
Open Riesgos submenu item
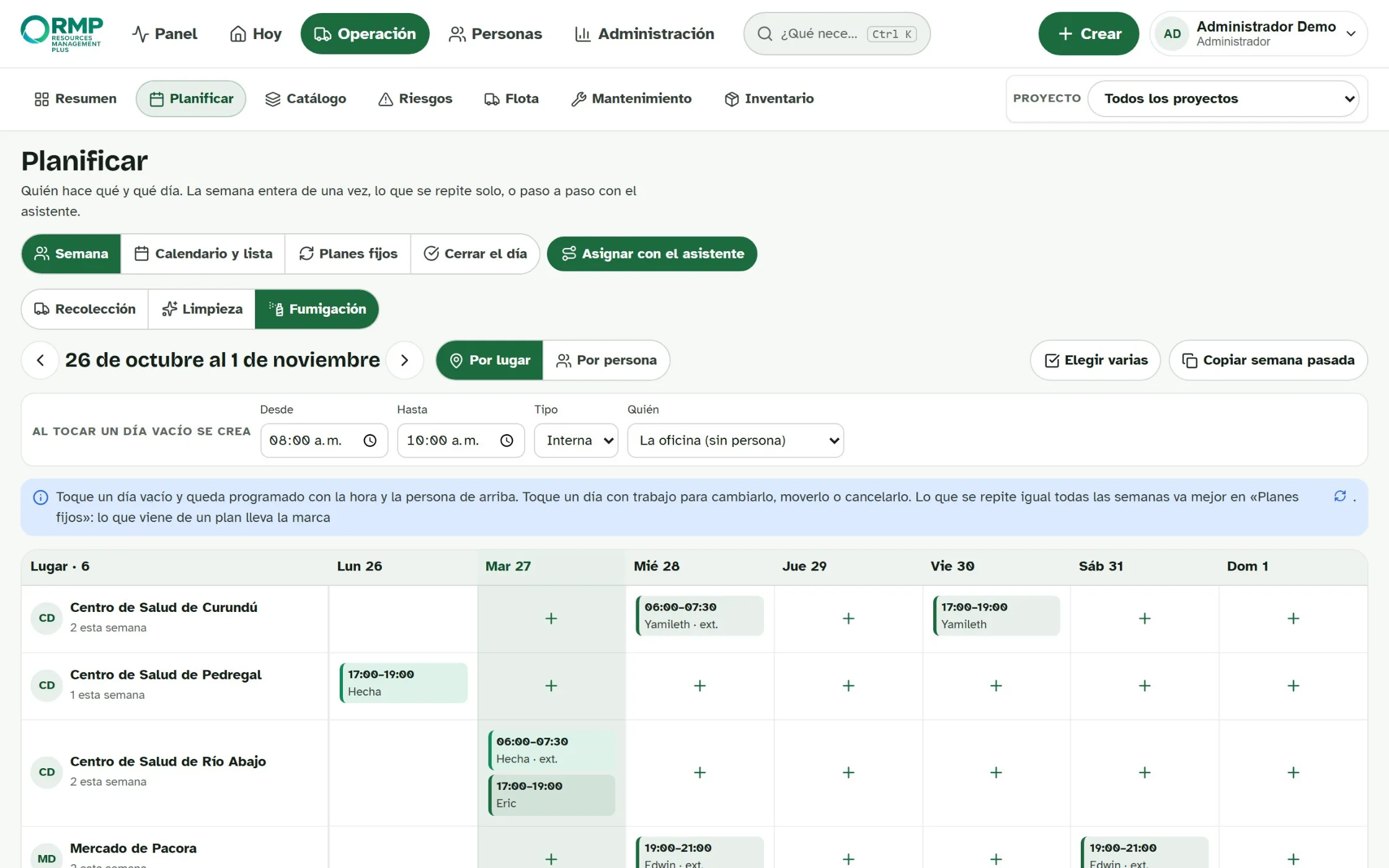(x=415, y=99)
